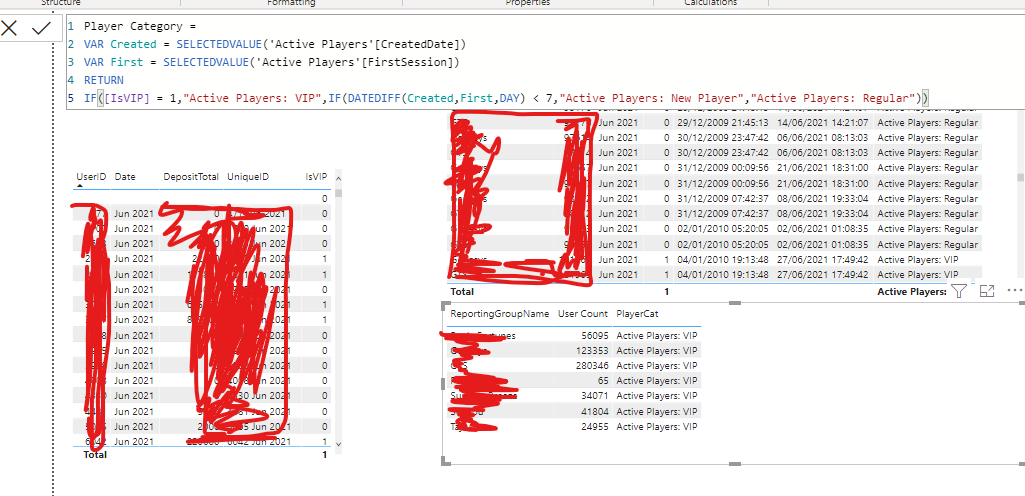This screenshot has height=496, width=1025.
Task: Sort by the ReportingGroupName column header
Action: point(499,314)
